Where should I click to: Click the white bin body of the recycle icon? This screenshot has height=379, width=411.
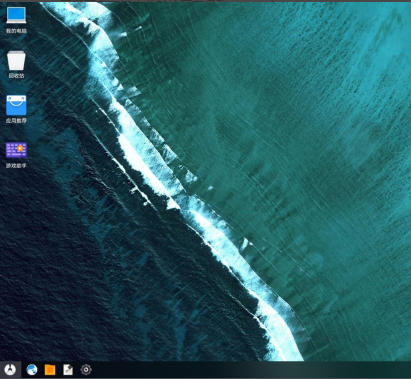point(16,62)
